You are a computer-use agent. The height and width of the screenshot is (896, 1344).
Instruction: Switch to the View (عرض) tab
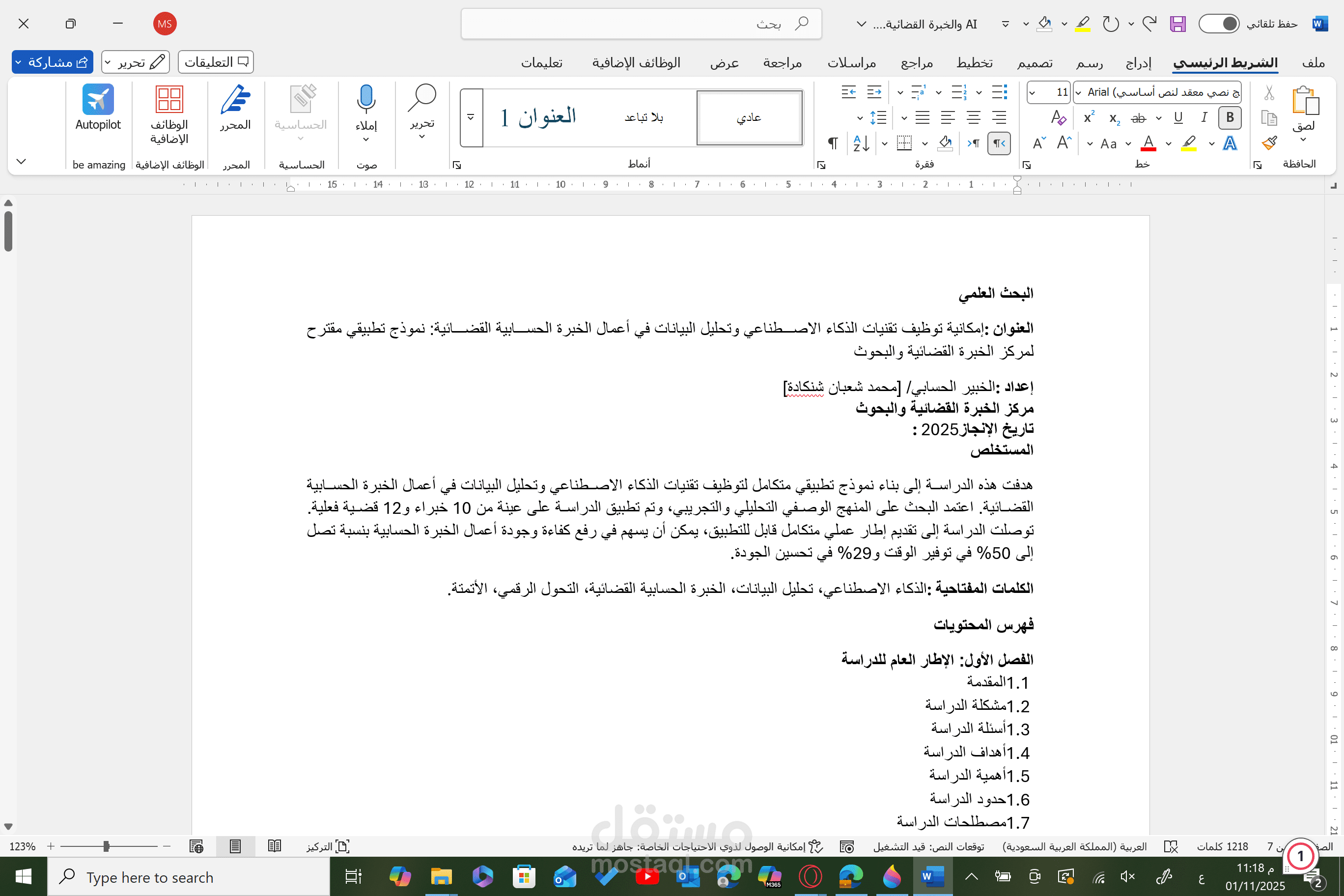click(x=724, y=62)
